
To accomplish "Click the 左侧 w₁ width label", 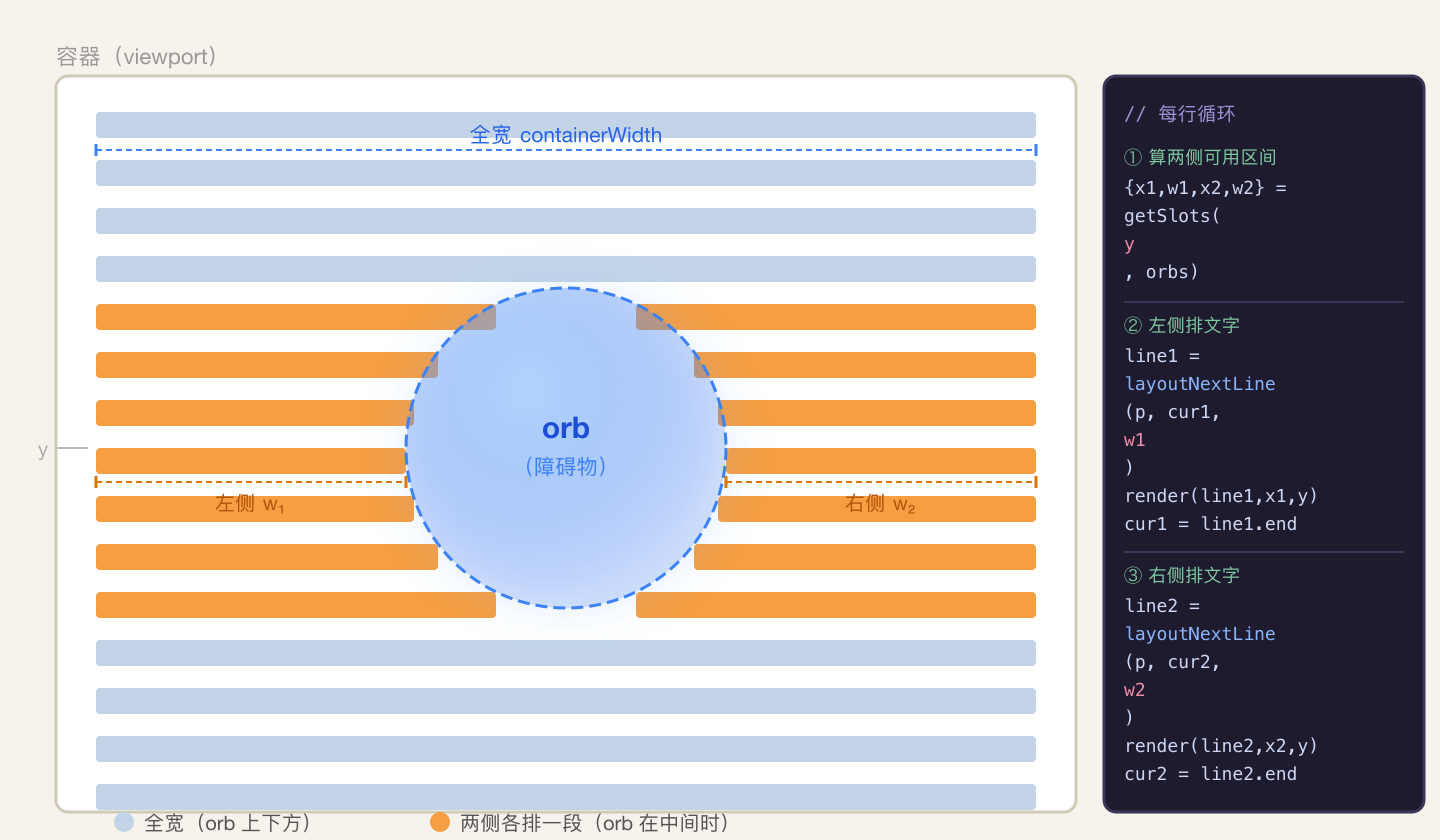I will [250, 504].
